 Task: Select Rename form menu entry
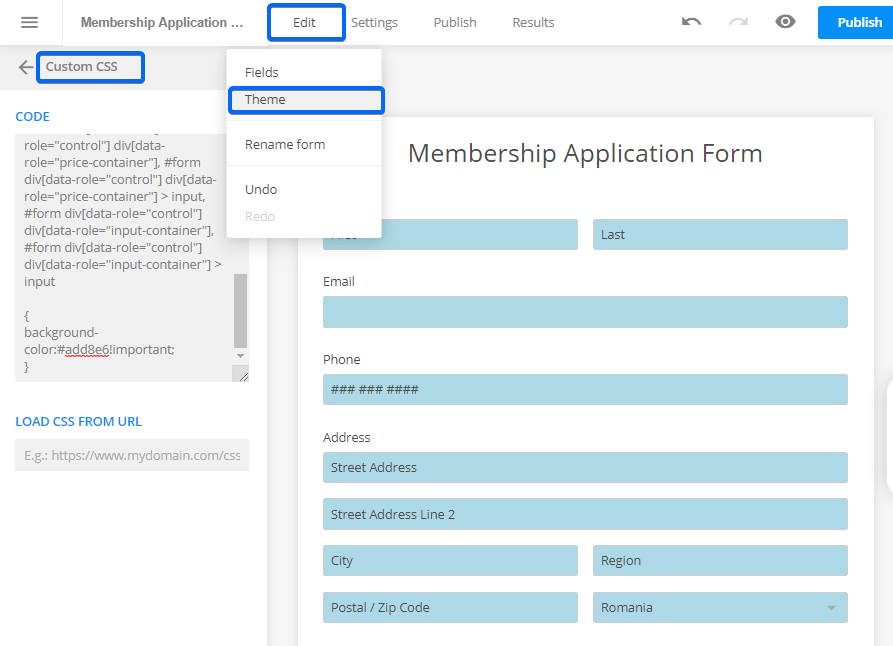point(285,144)
